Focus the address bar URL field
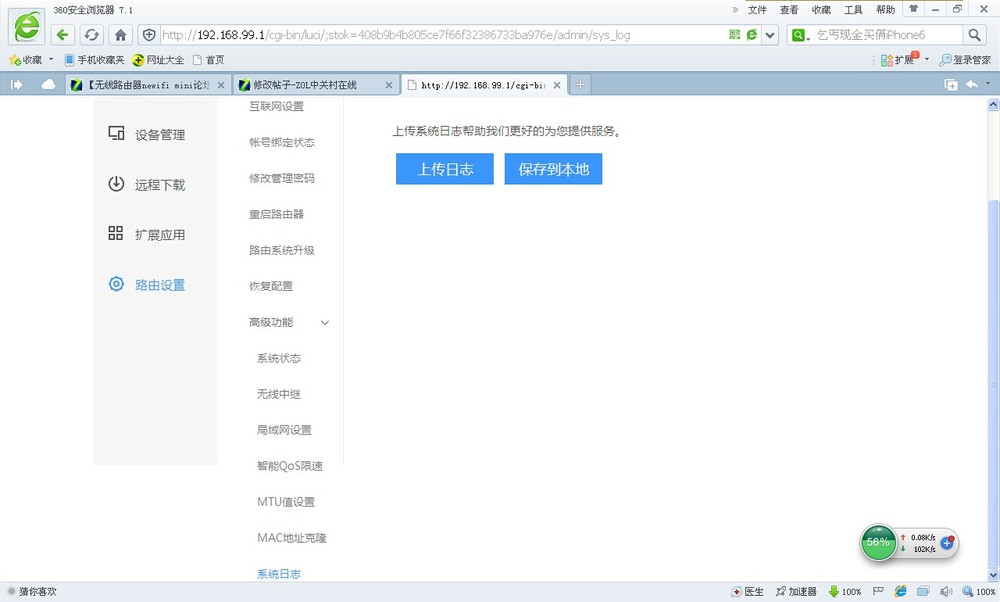 (x=443, y=35)
